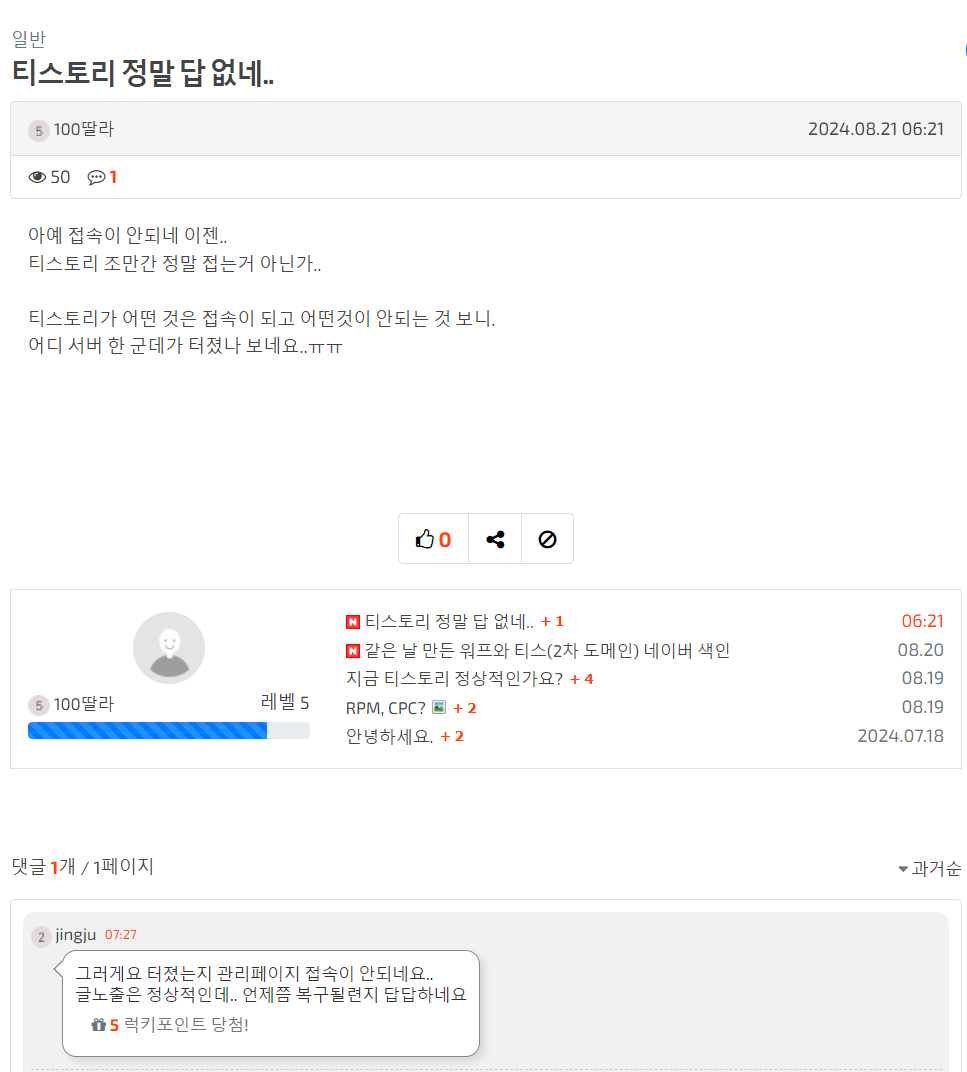Screen dimensions: 967x1072
Task: Open post '같은 날 만든 워프와 티스' link
Action: 547,650
